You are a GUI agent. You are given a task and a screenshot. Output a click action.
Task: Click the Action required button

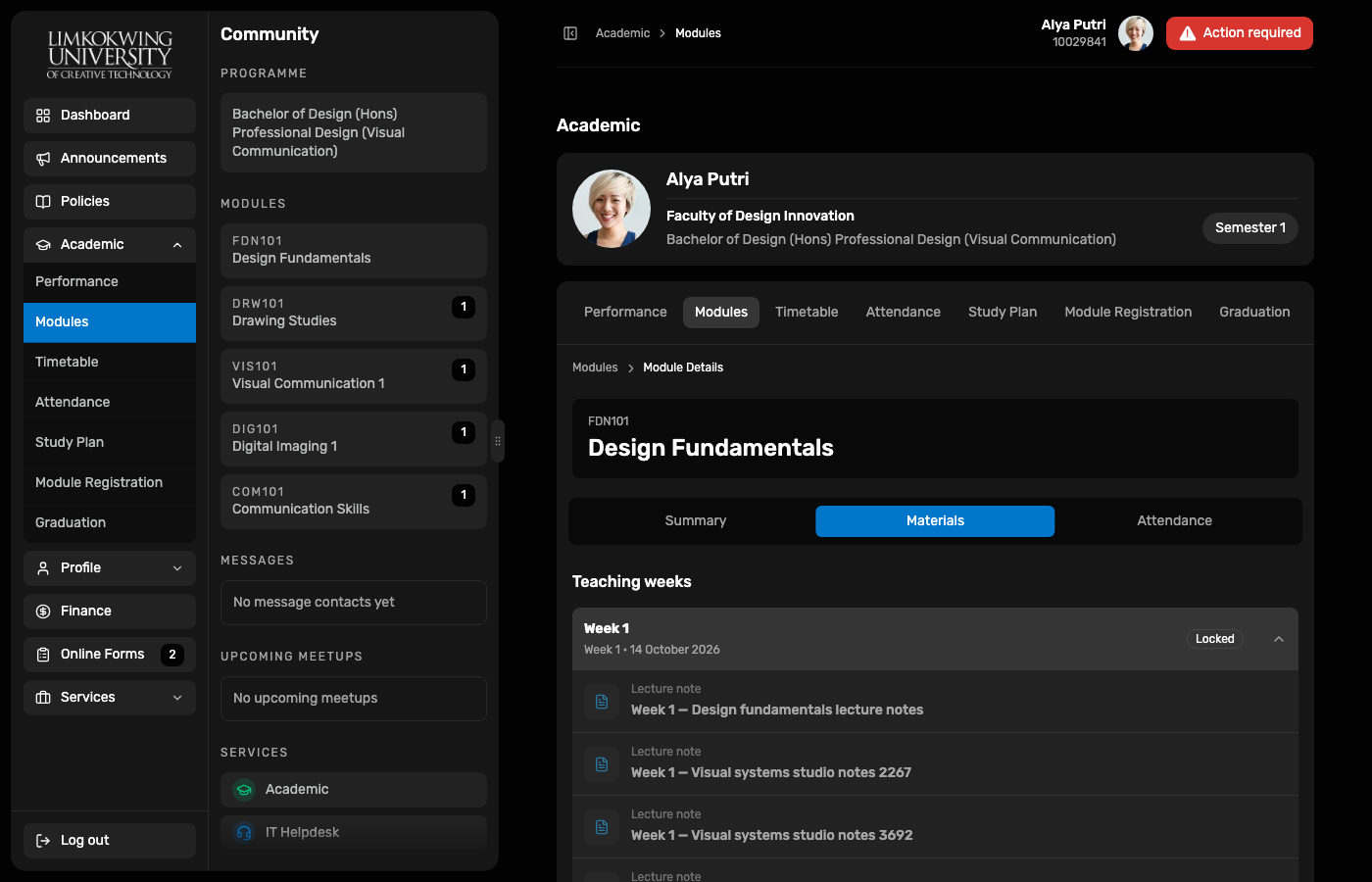tap(1240, 33)
